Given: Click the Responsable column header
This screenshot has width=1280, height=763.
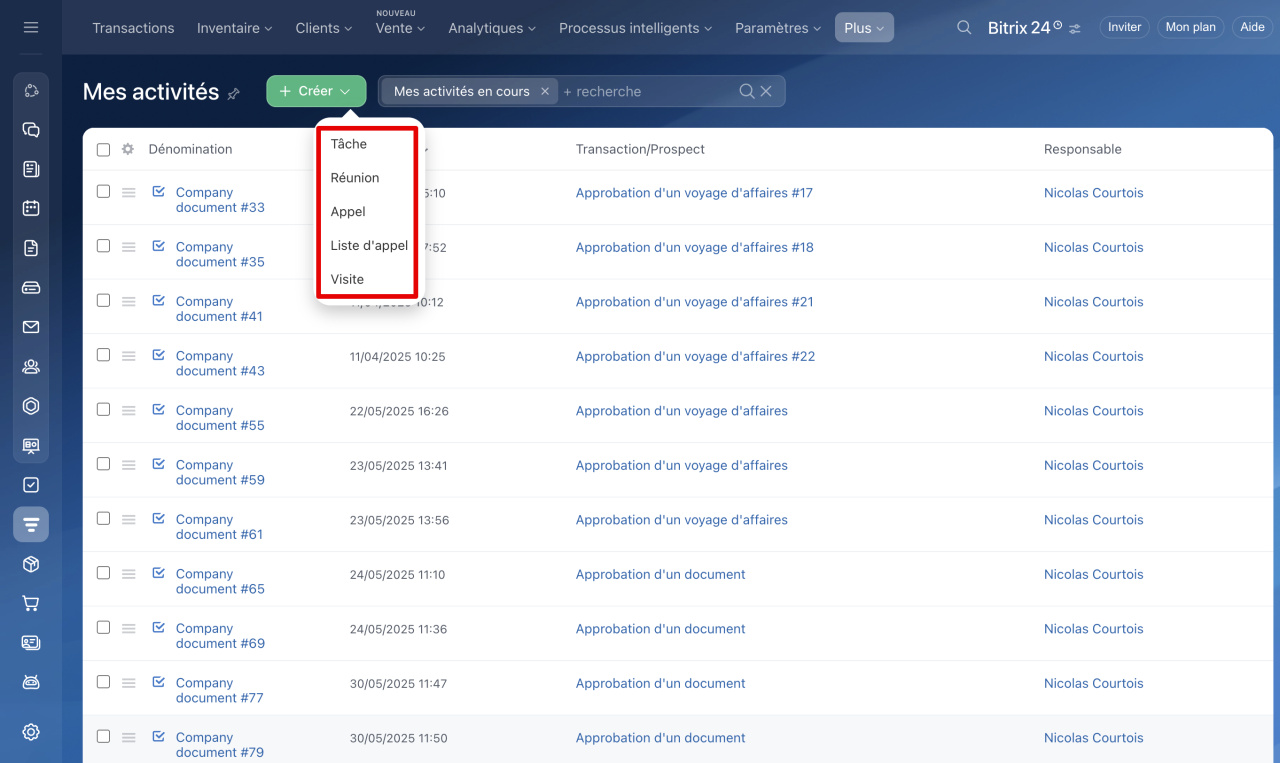Looking at the screenshot, I should (1083, 149).
